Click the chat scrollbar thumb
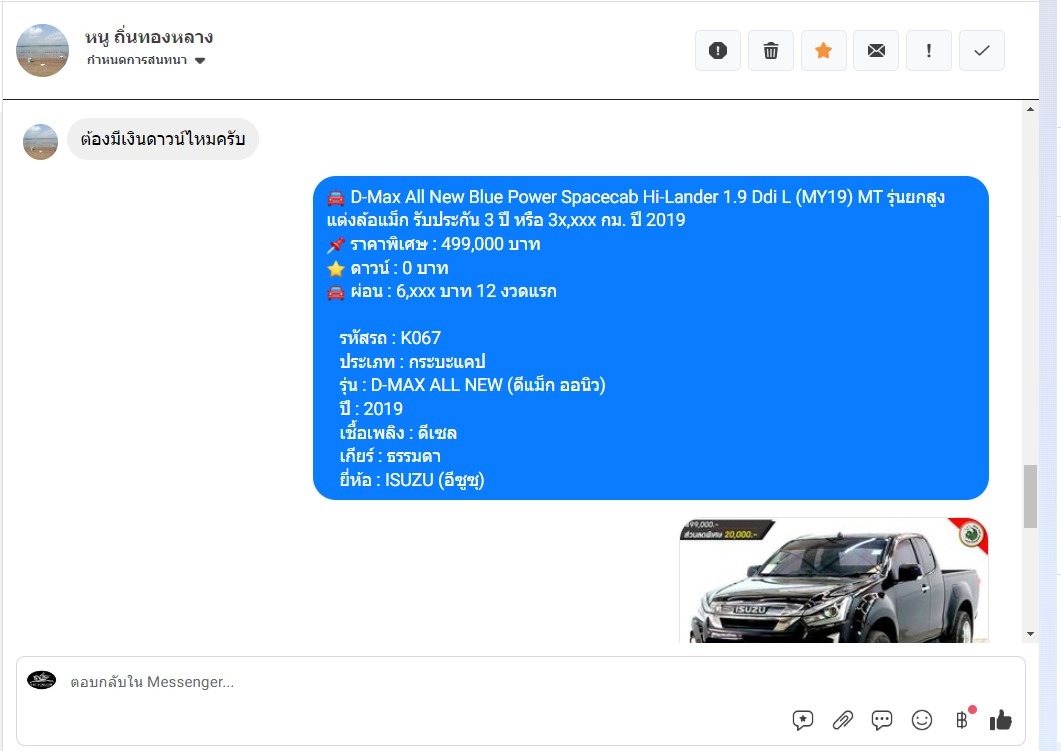 1030,496
